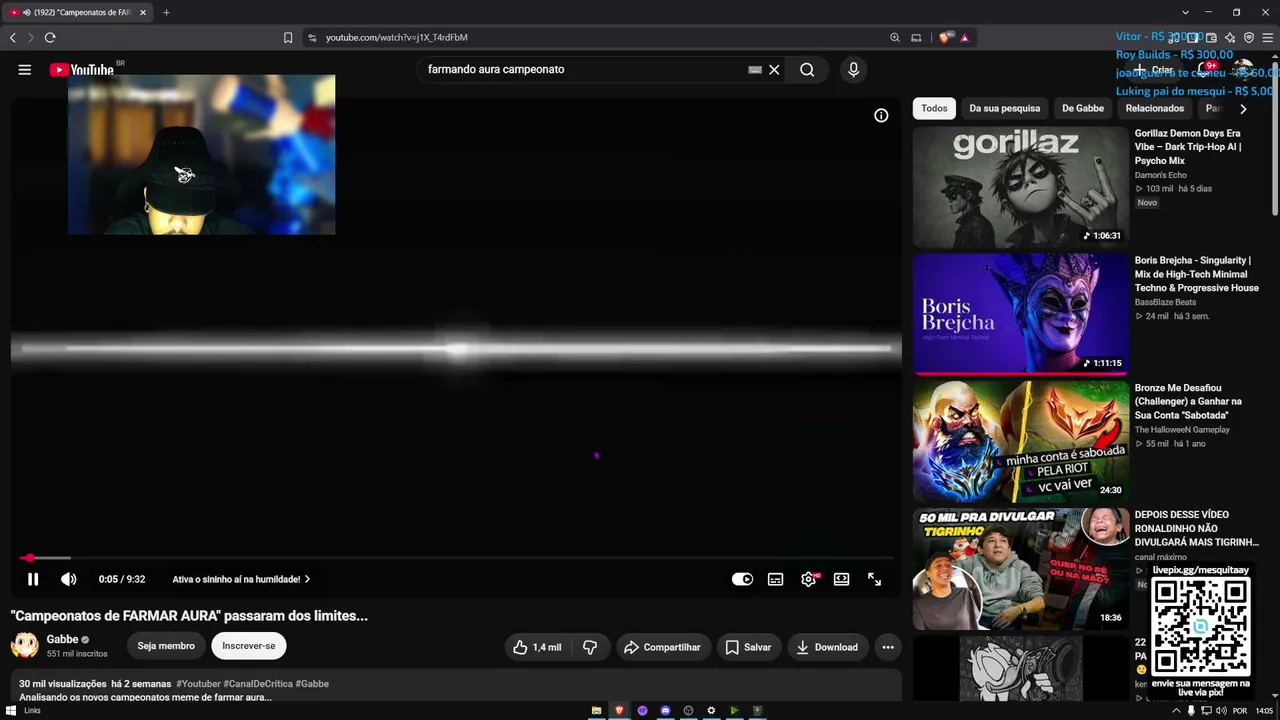Open The HalloweeN Gameplay channel name

pos(1182,430)
